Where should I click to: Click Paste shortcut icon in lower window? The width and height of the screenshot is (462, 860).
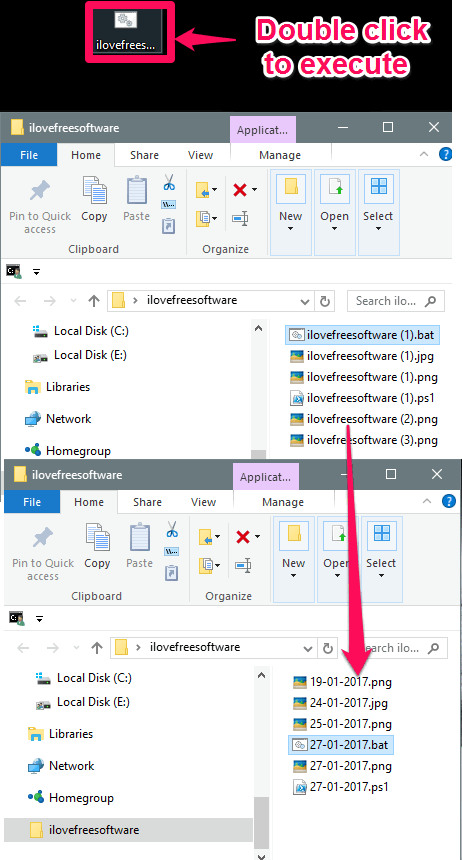coord(172,573)
